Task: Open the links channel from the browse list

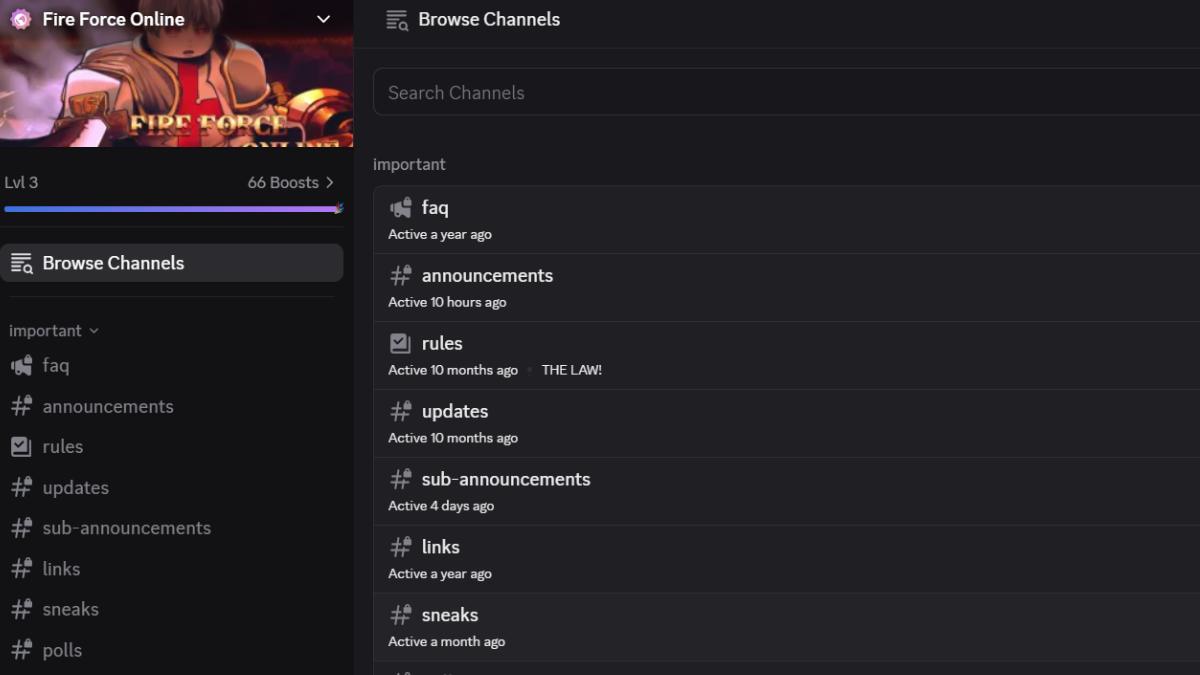Action: 440,546
